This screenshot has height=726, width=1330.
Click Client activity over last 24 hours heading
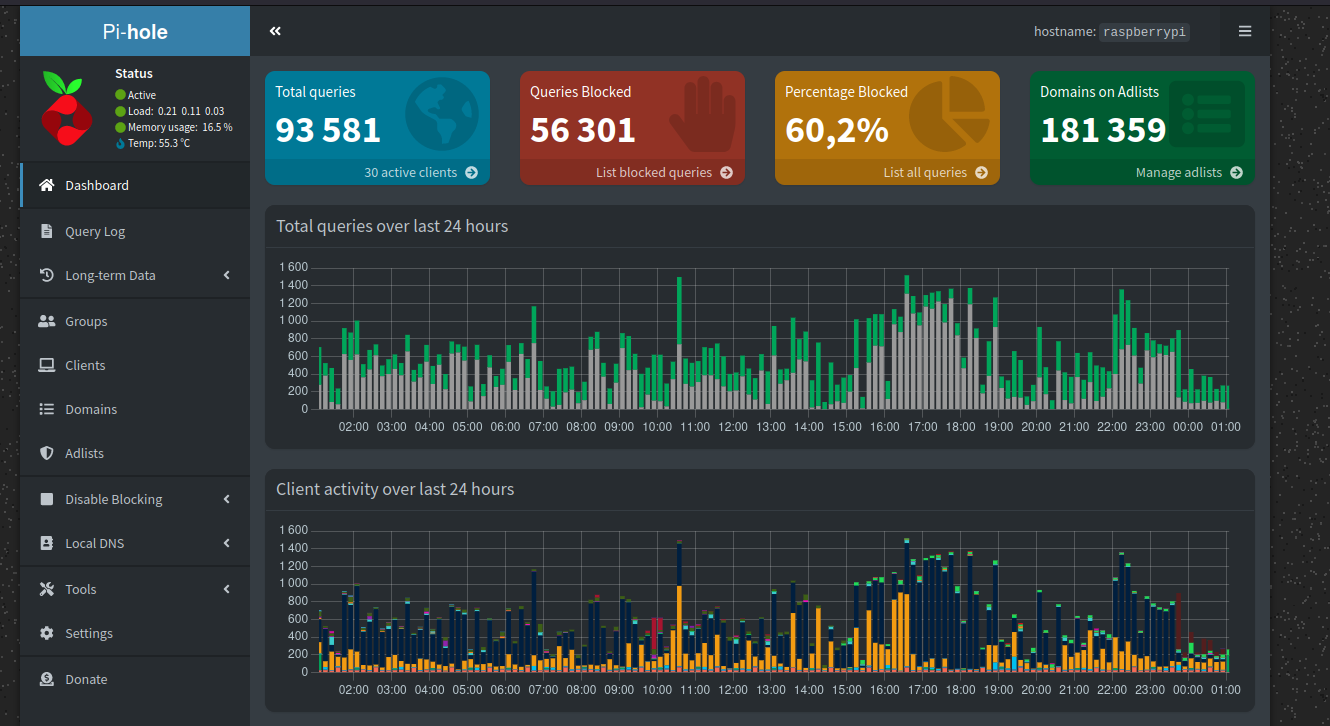point(395,489)
